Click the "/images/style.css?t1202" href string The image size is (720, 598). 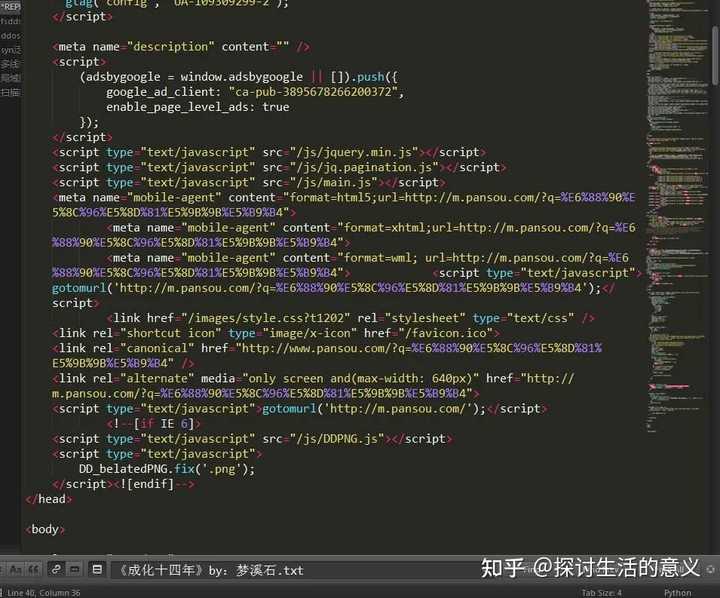coord(265,318)
